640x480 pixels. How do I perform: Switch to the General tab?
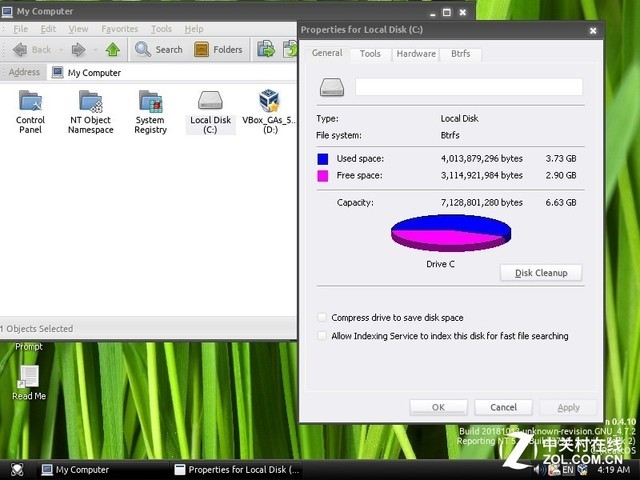coord(327,53)
